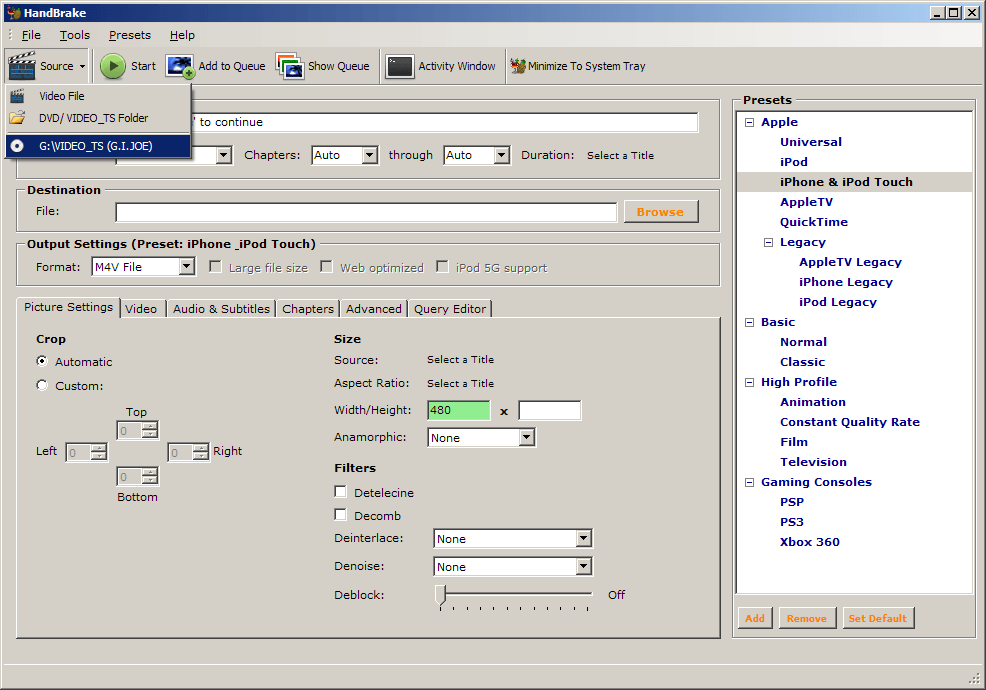This screenshot has height=690, width=986.
Task: Switch to the Audio & Subtitles tab
Action: coord(221,309)
